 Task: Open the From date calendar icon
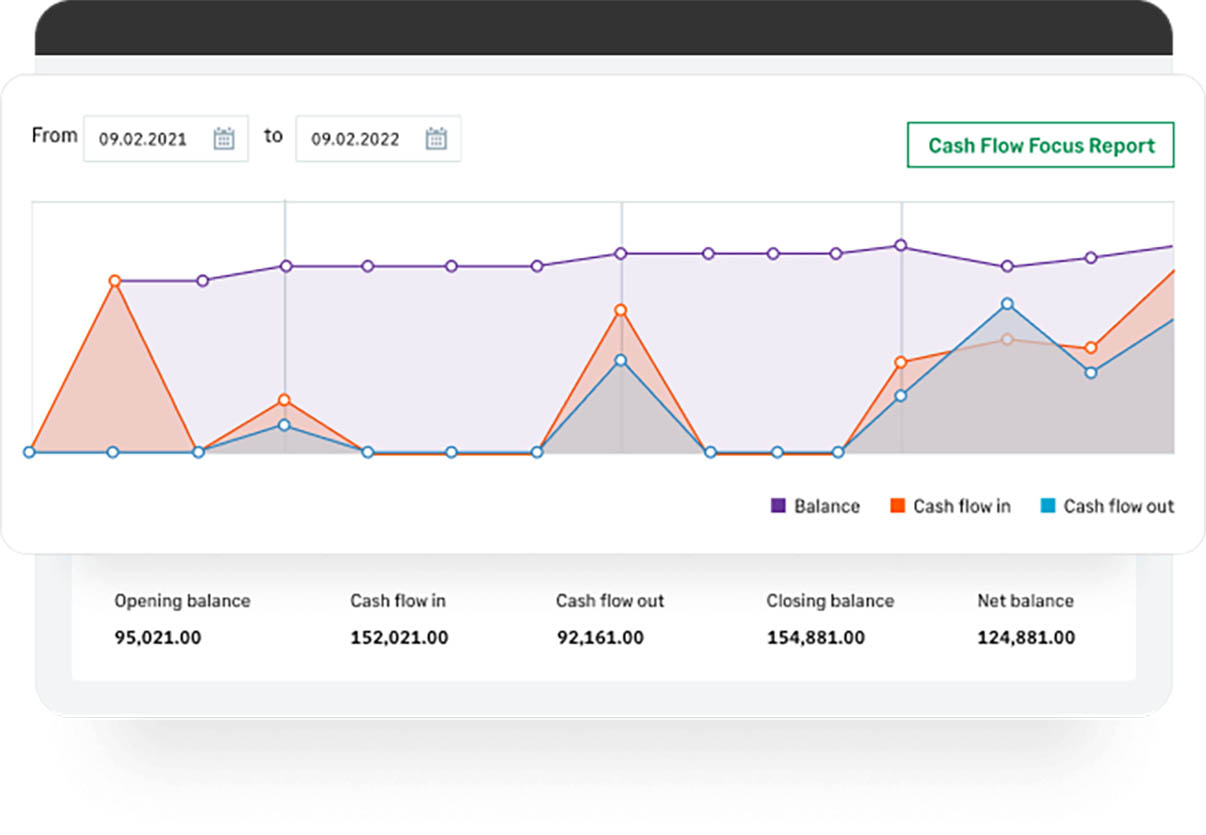point(223,139)
